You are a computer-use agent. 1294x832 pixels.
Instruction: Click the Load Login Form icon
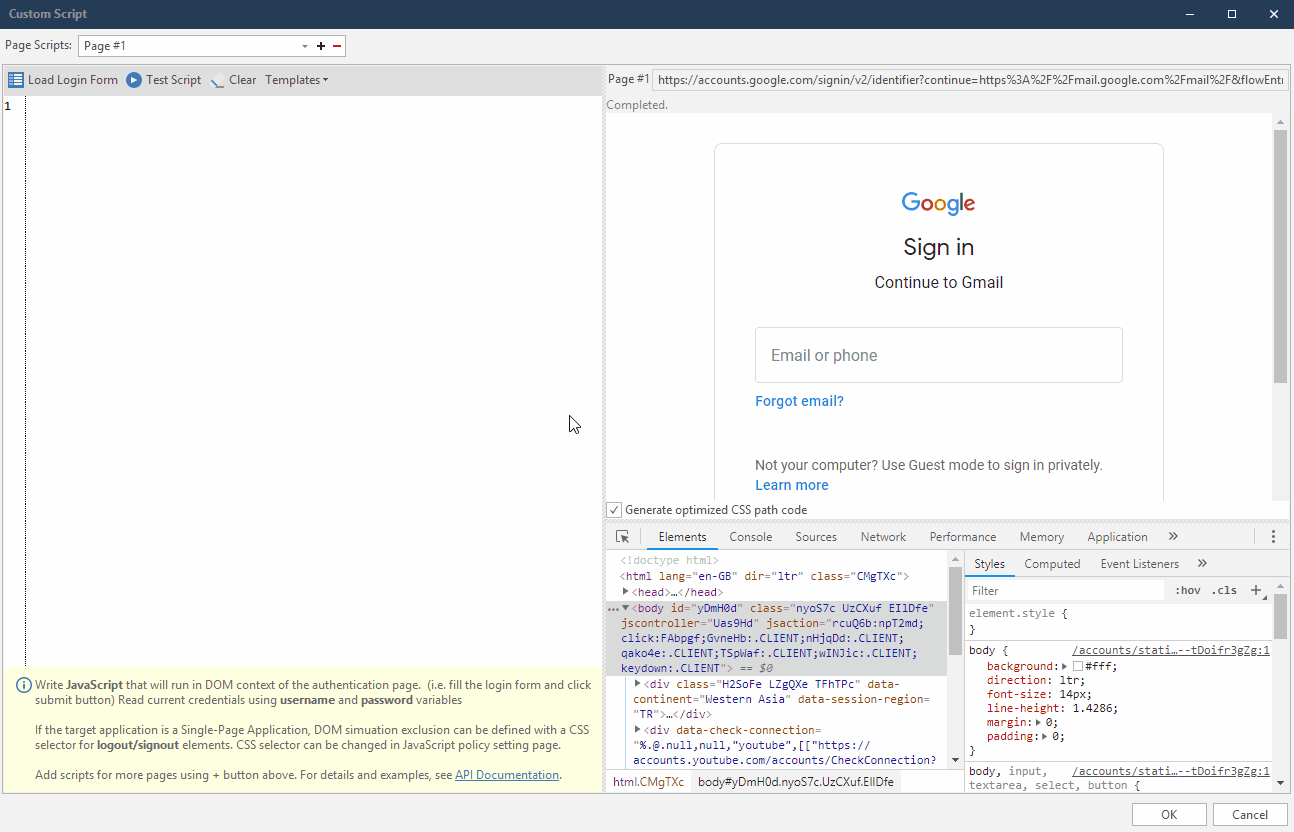[15, 80]
